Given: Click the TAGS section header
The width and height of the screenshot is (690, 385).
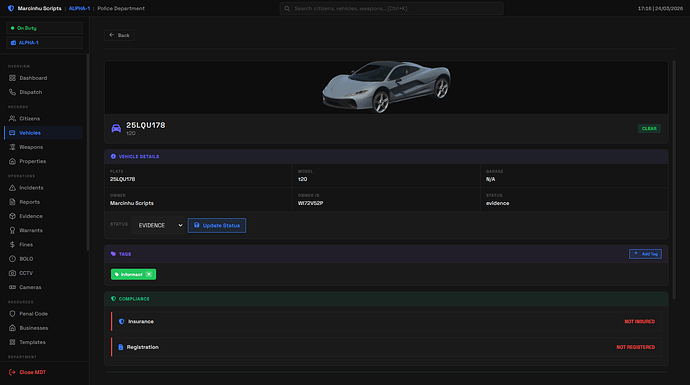Looking at the screenshot, I should (x=386, y=254).
